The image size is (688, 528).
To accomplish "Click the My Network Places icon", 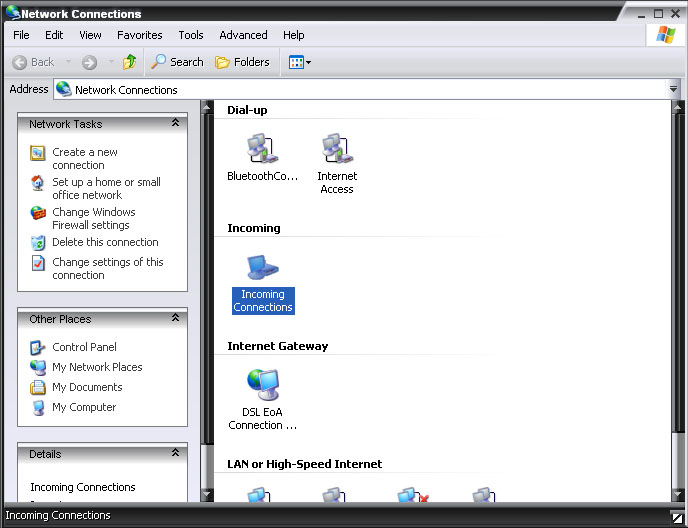I will point(38,367).
